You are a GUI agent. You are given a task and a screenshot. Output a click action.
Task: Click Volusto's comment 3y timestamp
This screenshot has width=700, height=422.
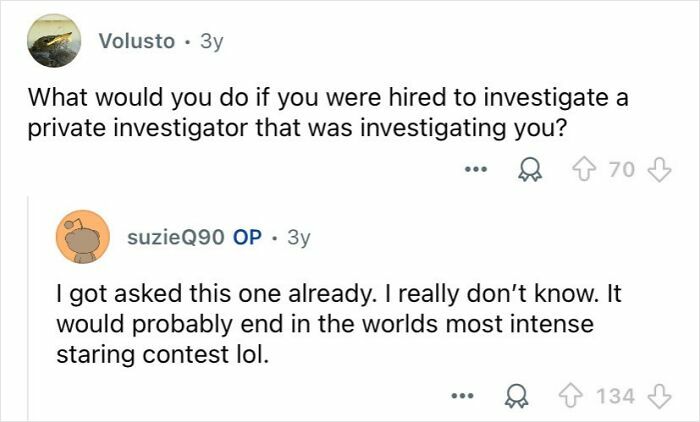tap(212, 41)
